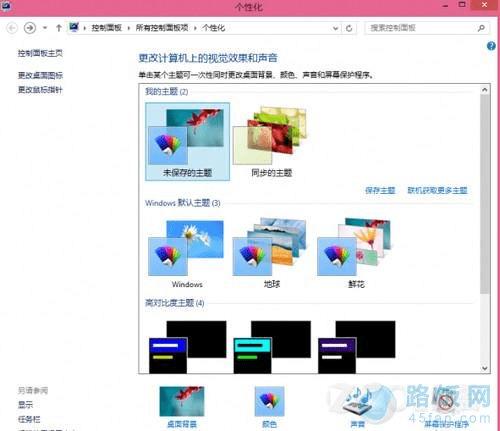Open the recent locations dropdown arrow
This screenshot has height=431, width=500.
(45, 28)
